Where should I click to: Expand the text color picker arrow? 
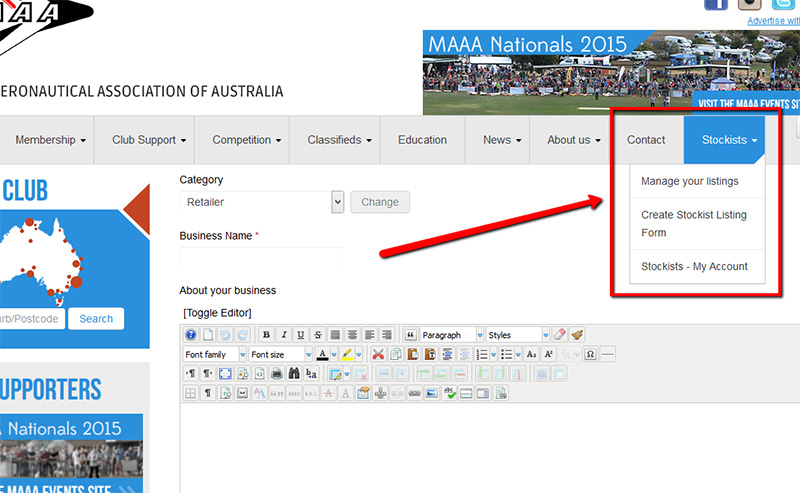point(334,354)
